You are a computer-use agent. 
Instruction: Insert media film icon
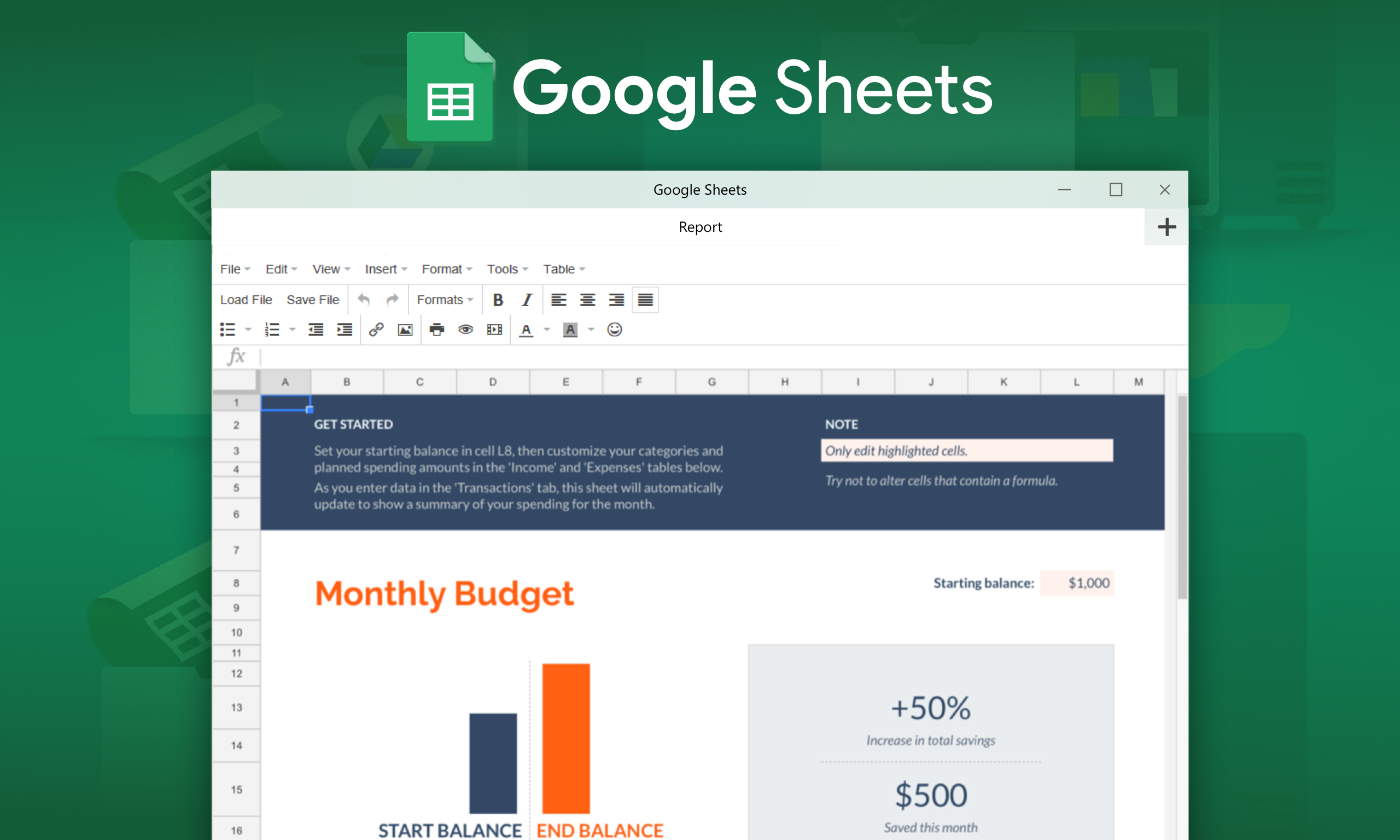(494, 329)
